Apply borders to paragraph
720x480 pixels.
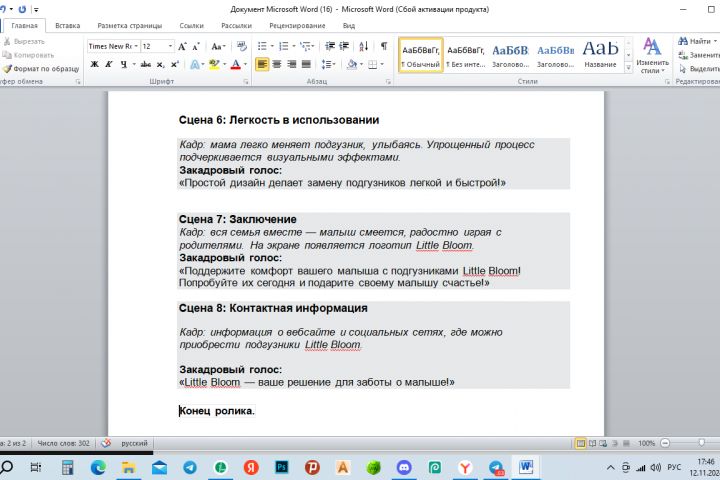[x=372, y=64]
